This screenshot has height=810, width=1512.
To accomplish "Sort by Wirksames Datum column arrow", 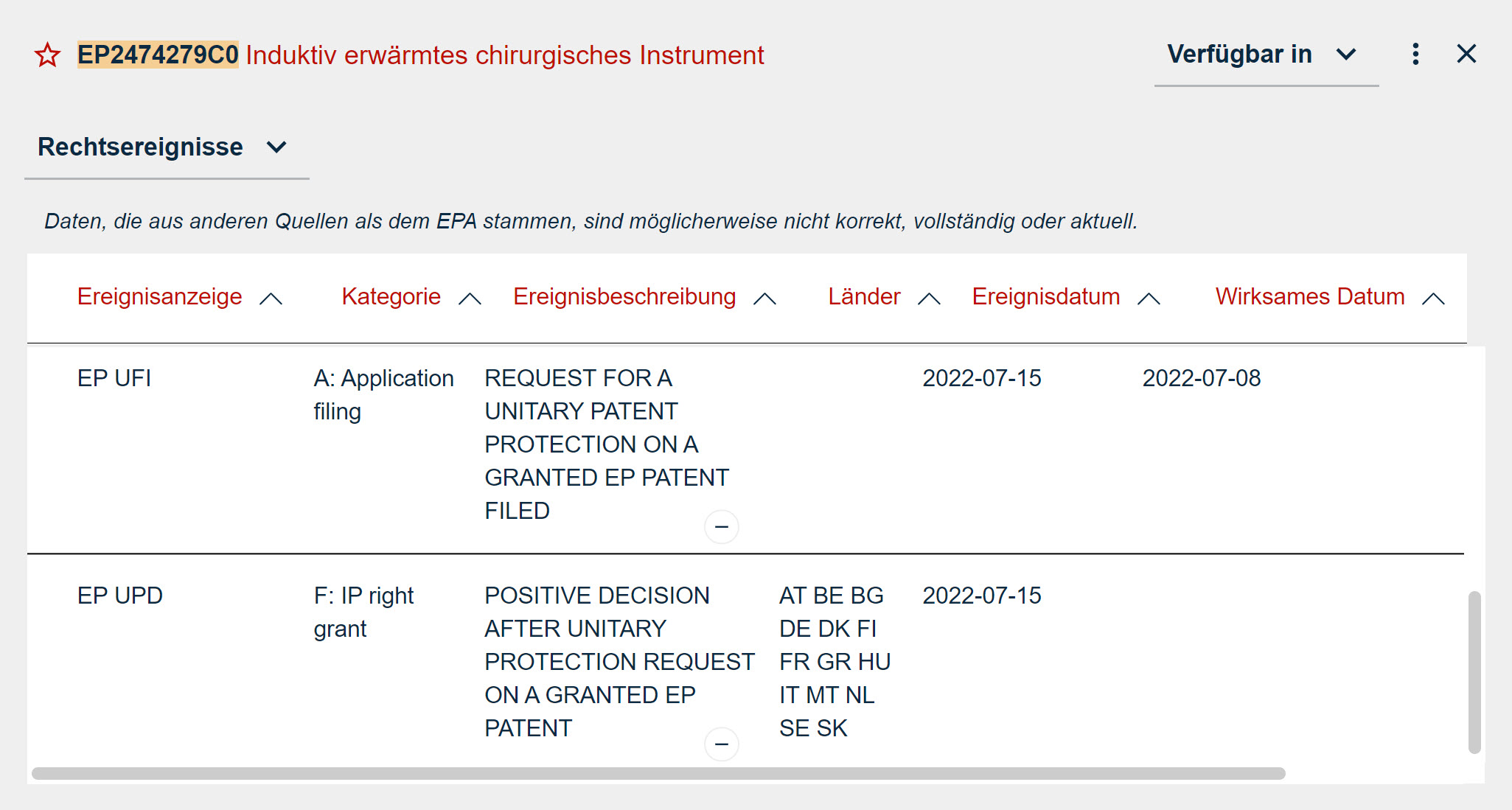I will (1433, 298).
